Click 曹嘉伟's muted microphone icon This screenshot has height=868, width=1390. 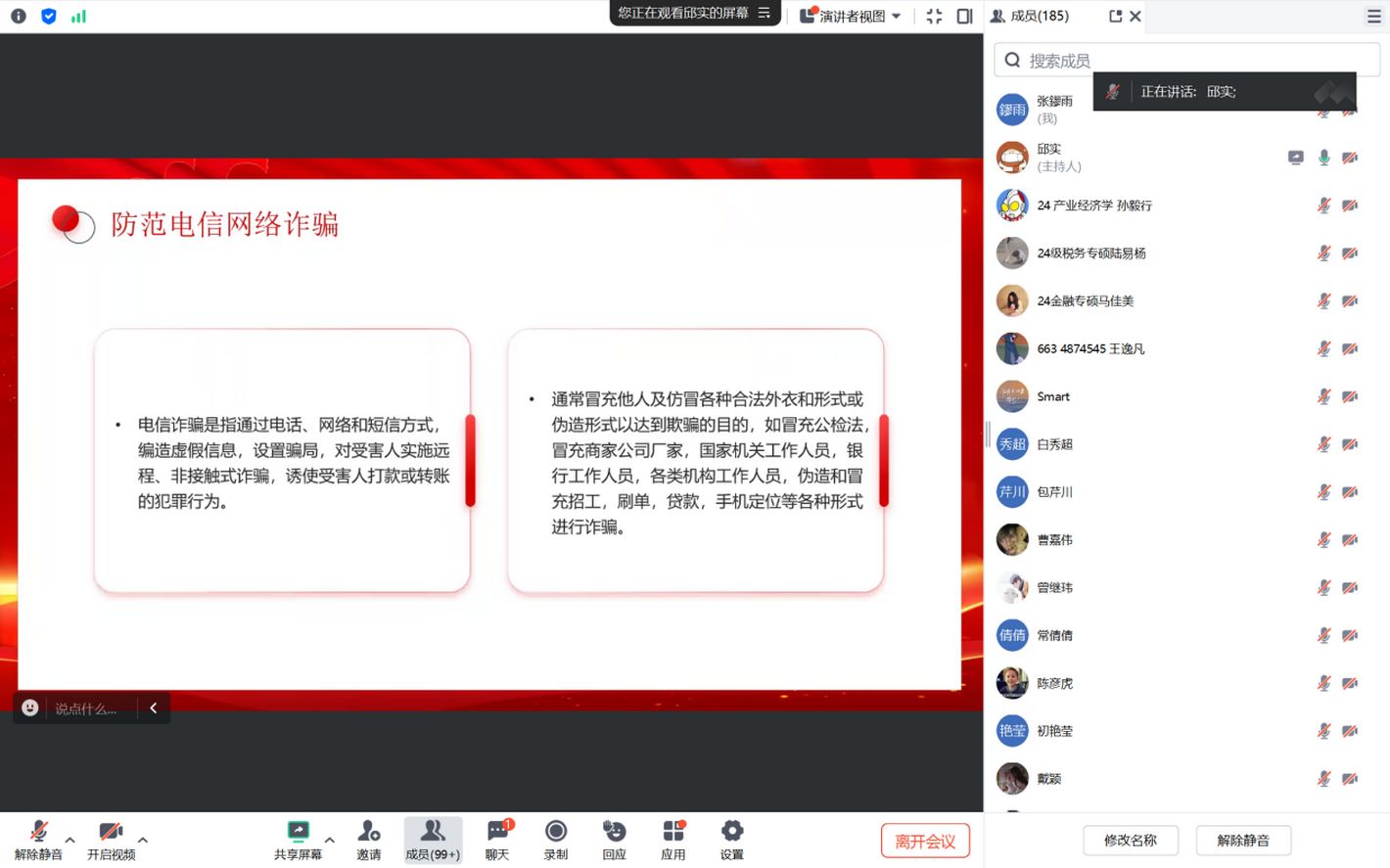pyautogui.click(x=1323, y=540)
